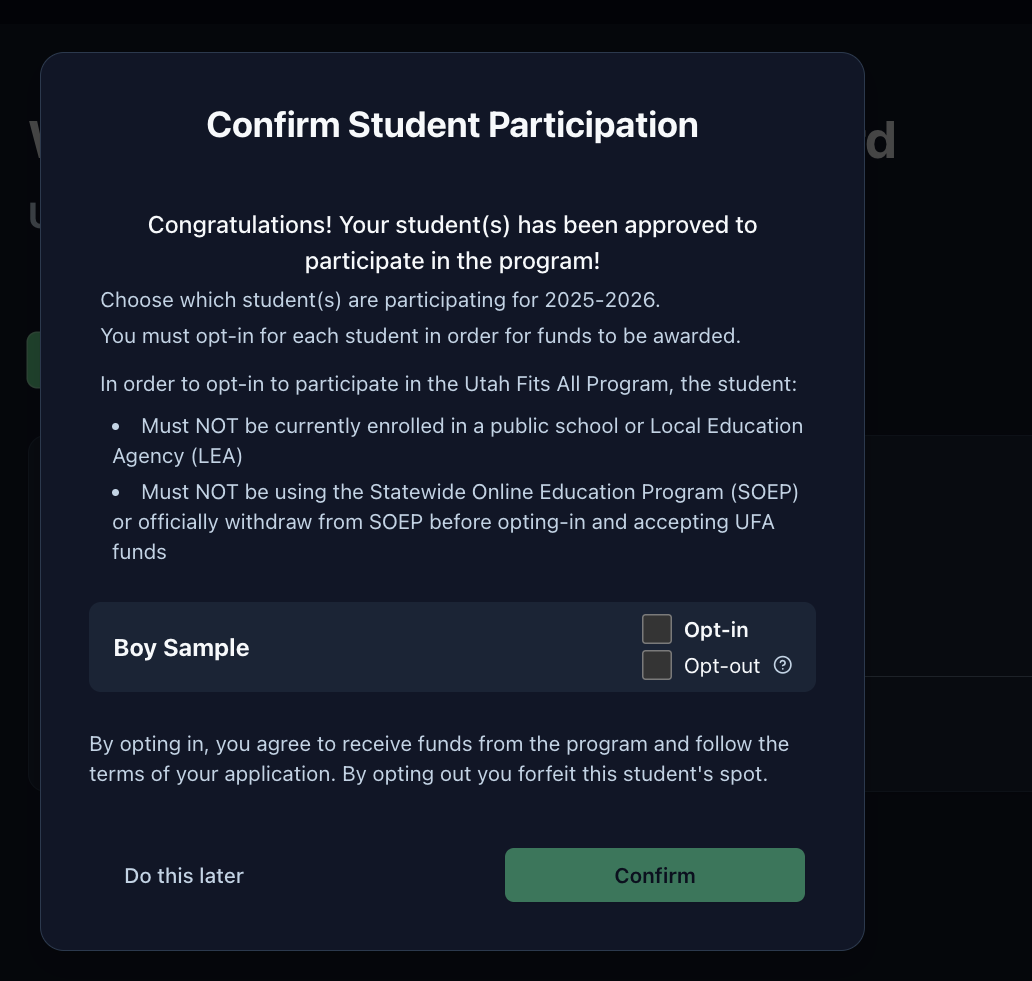Image resolution: width=1032 pixels, height=981 pixels.
Task: Select the Boy Sample student name
Action: (x=181, y=648)
